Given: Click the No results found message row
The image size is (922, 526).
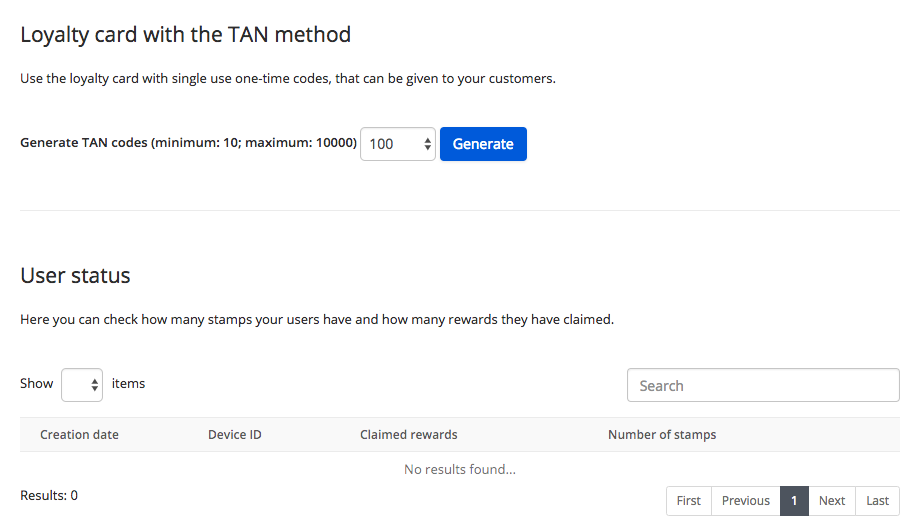Looking at the screenshot, I should click(460, 469).
